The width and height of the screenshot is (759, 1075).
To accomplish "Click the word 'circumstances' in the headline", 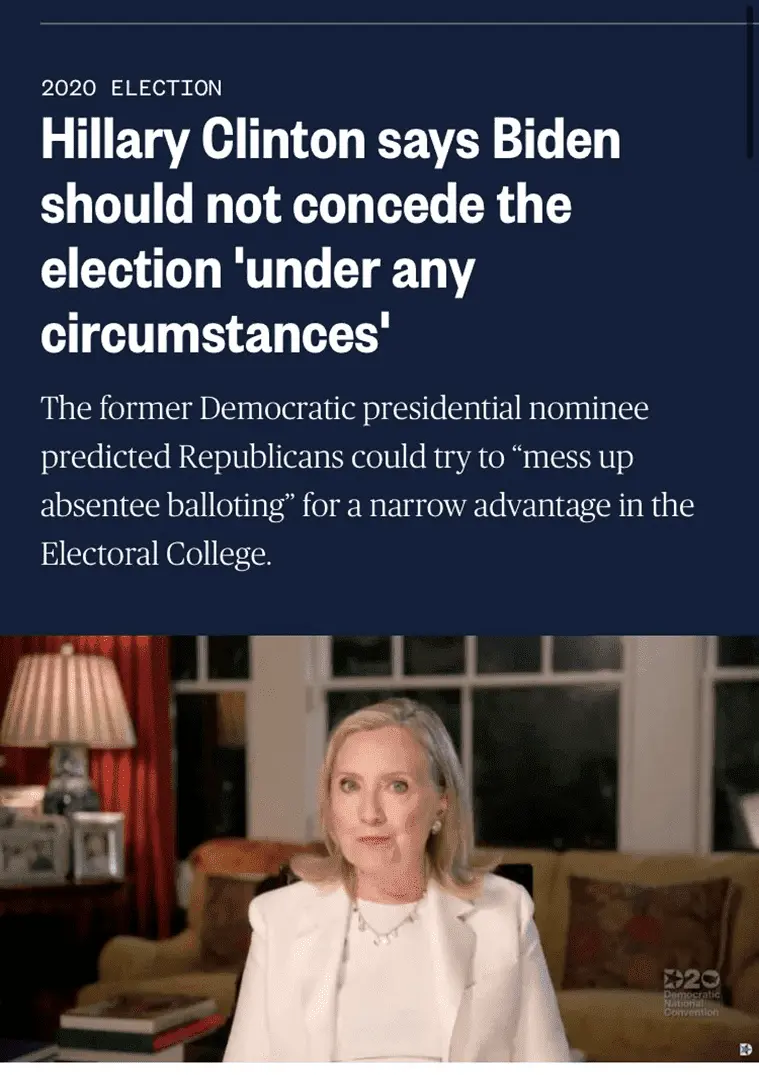I will (x=209, y=334).
